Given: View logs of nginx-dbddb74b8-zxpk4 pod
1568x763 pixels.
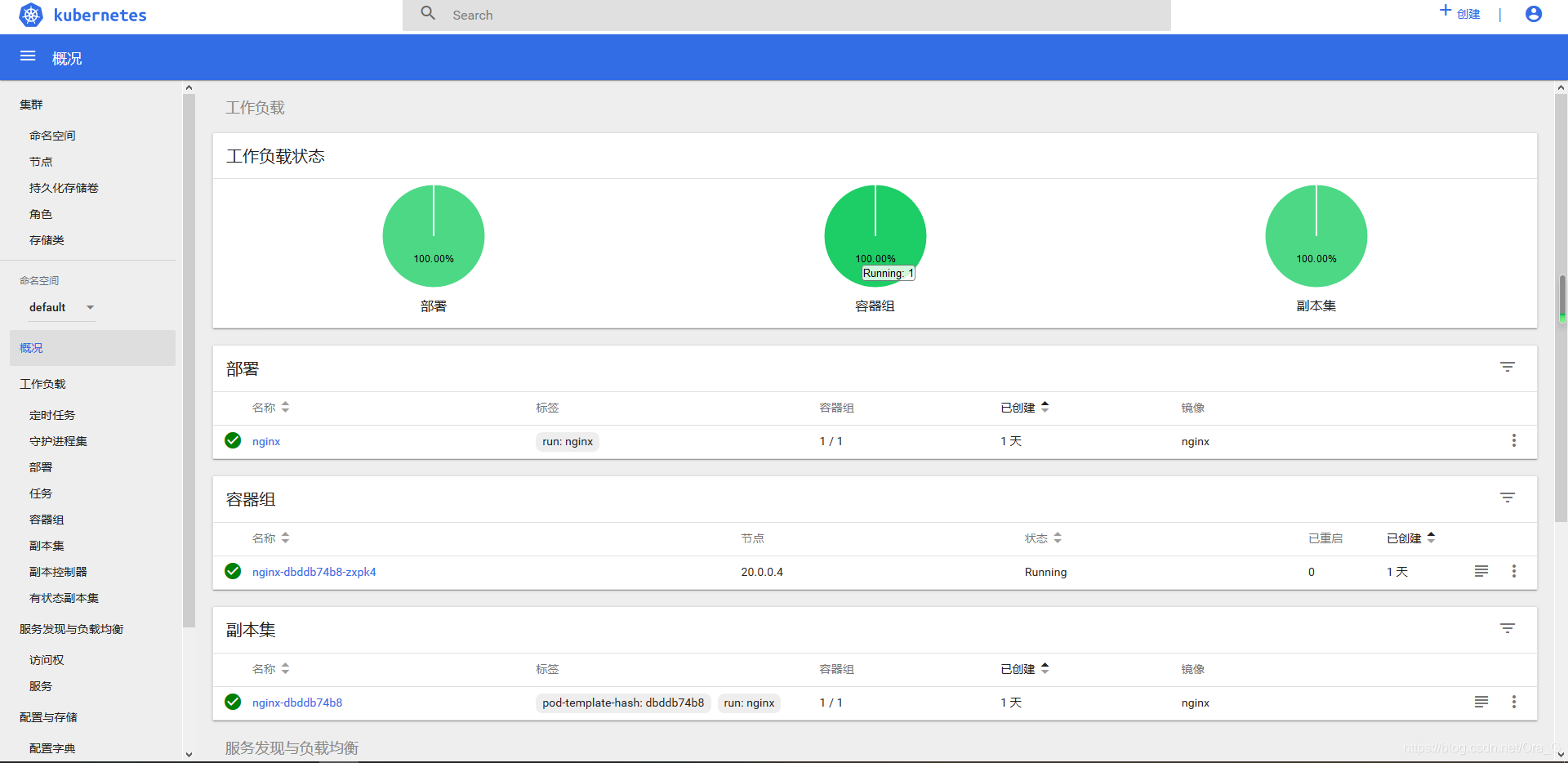Looking at the screenshot, I should click(1481, 571).
